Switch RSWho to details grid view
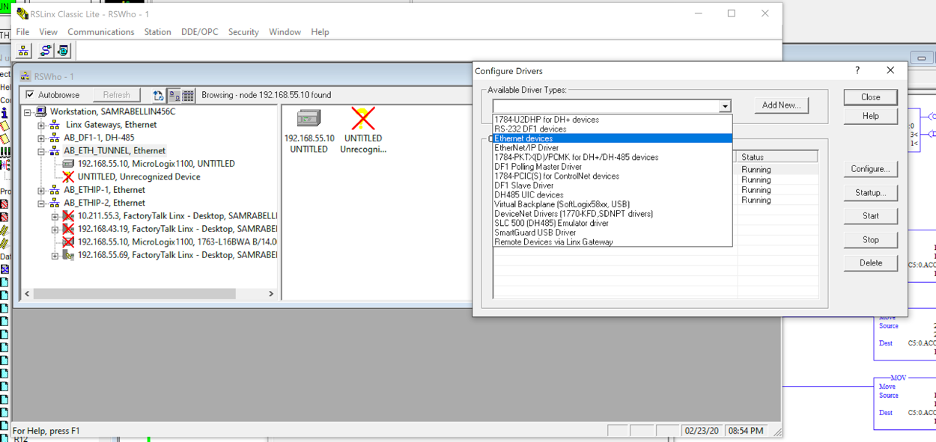 click(187, 95)
